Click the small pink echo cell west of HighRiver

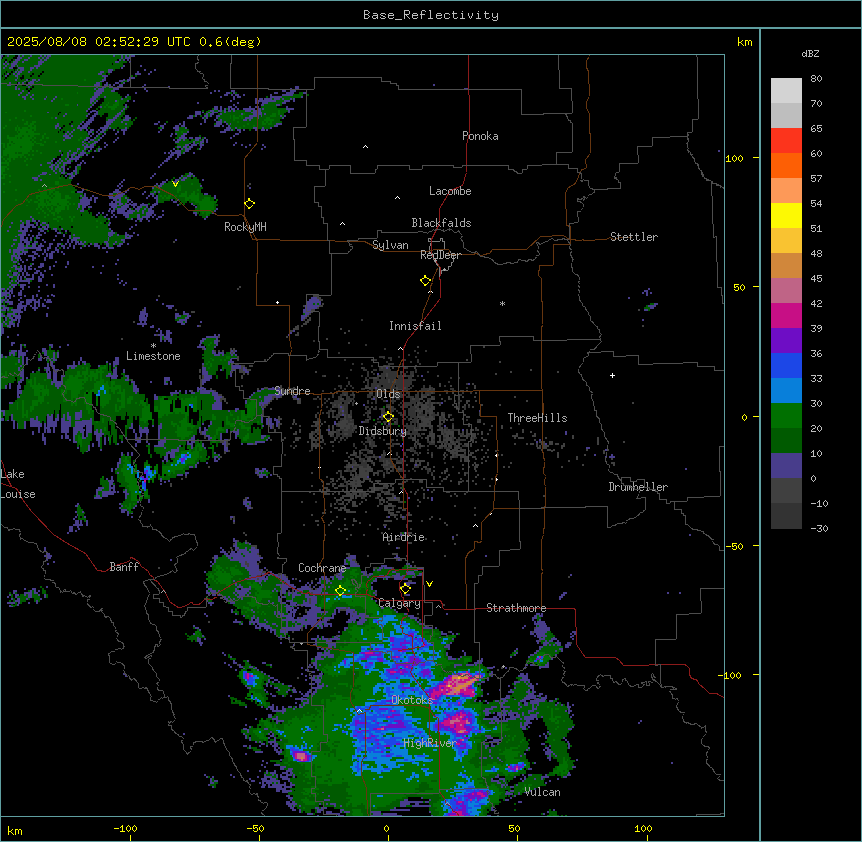click(301, 756)
